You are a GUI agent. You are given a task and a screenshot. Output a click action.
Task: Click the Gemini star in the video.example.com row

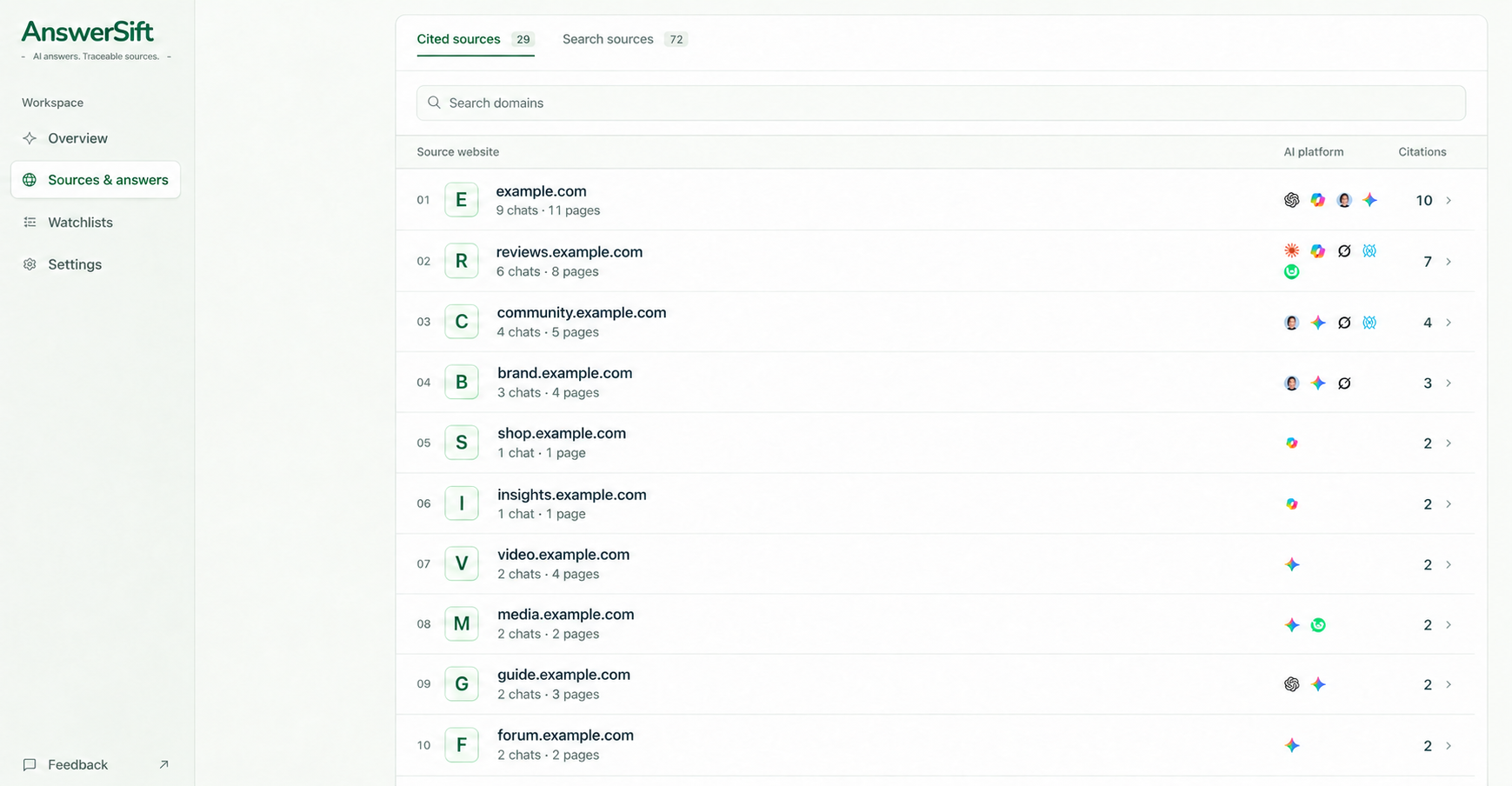[1292, 565]
